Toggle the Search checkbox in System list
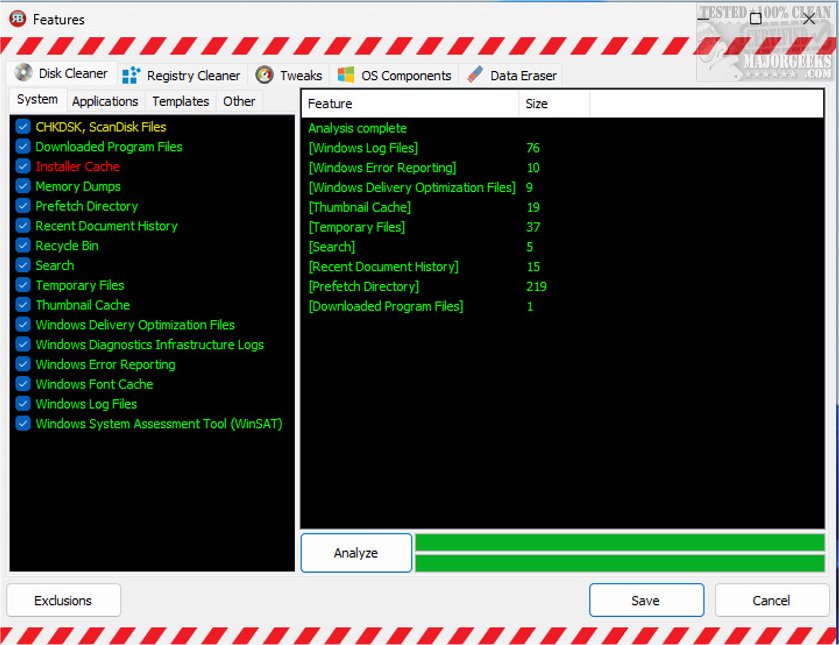This screenshot has width=839, height=645. click(23, 265)
